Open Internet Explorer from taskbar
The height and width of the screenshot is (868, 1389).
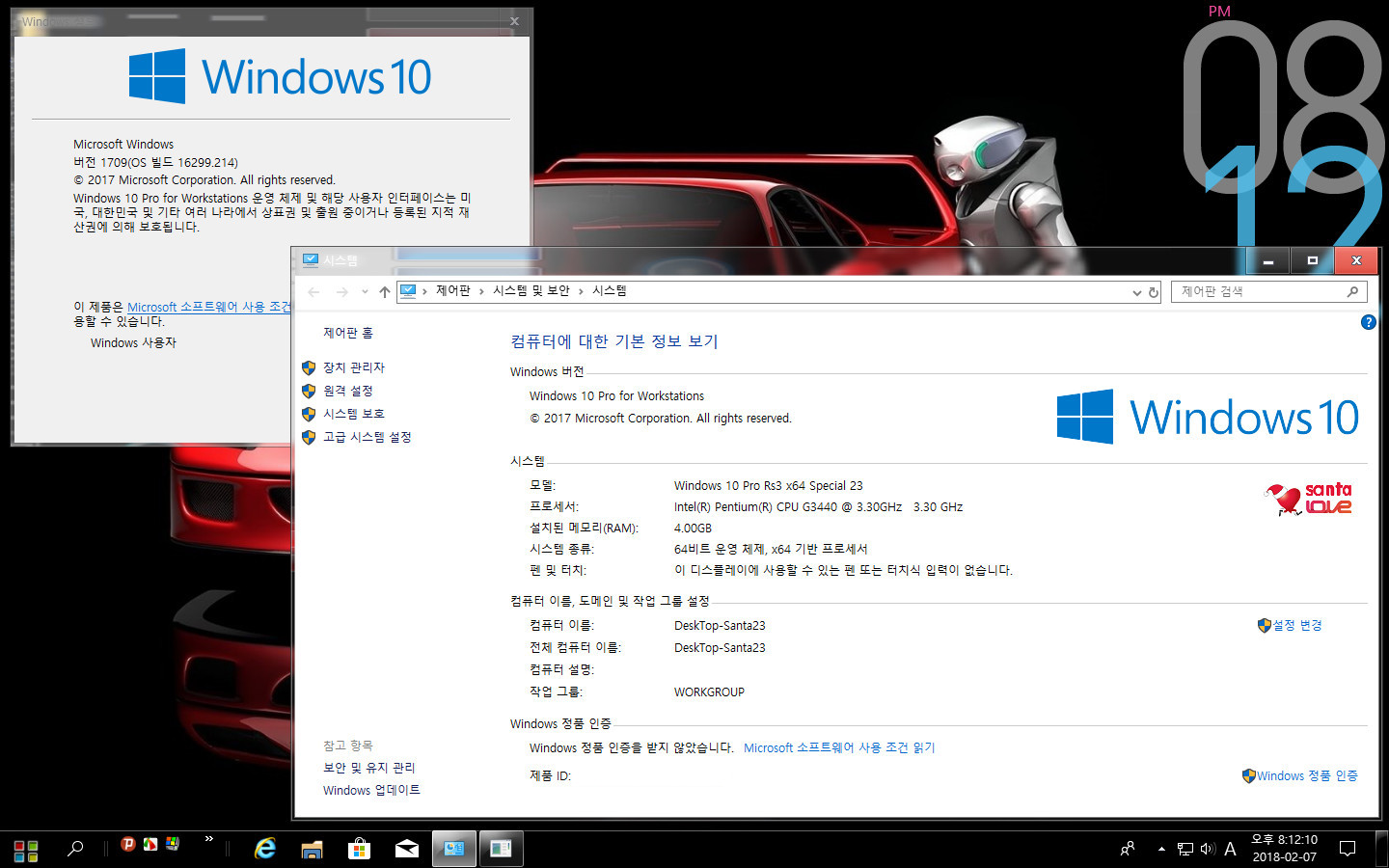pyautogui.click(x=264, y=849)
